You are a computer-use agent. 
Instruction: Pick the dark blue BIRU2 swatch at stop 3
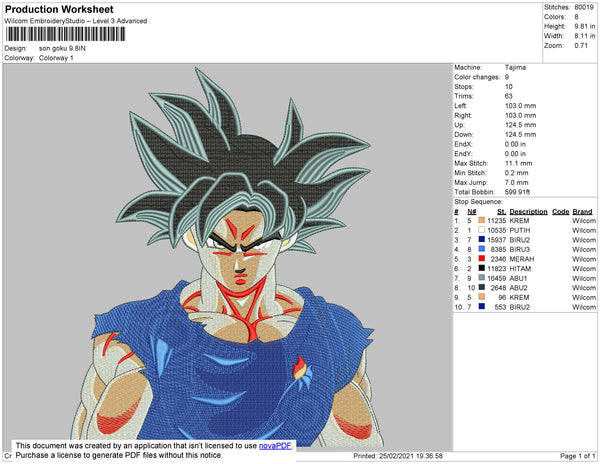(482, 240)
